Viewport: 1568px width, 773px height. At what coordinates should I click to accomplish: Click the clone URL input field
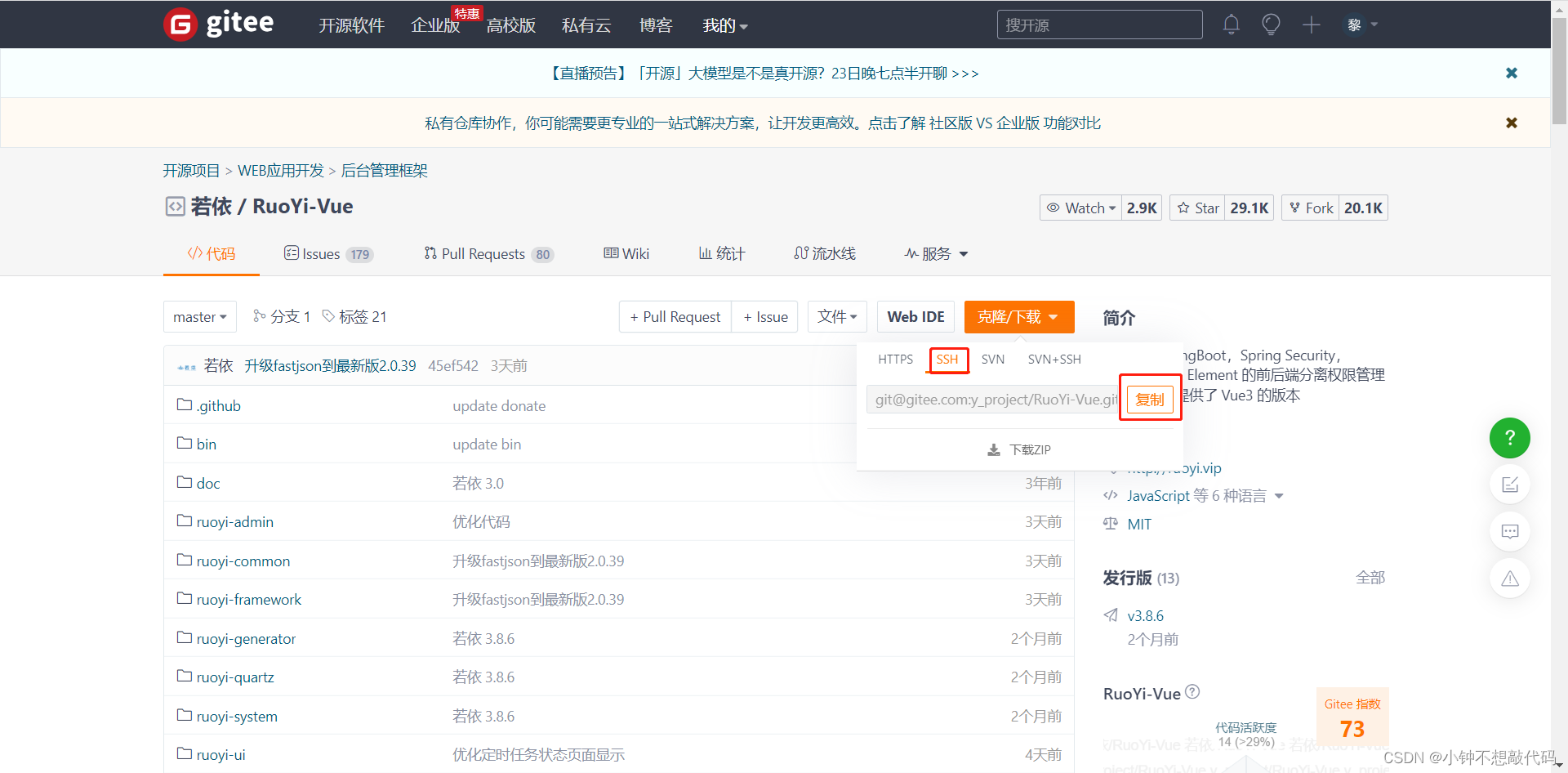993,400
